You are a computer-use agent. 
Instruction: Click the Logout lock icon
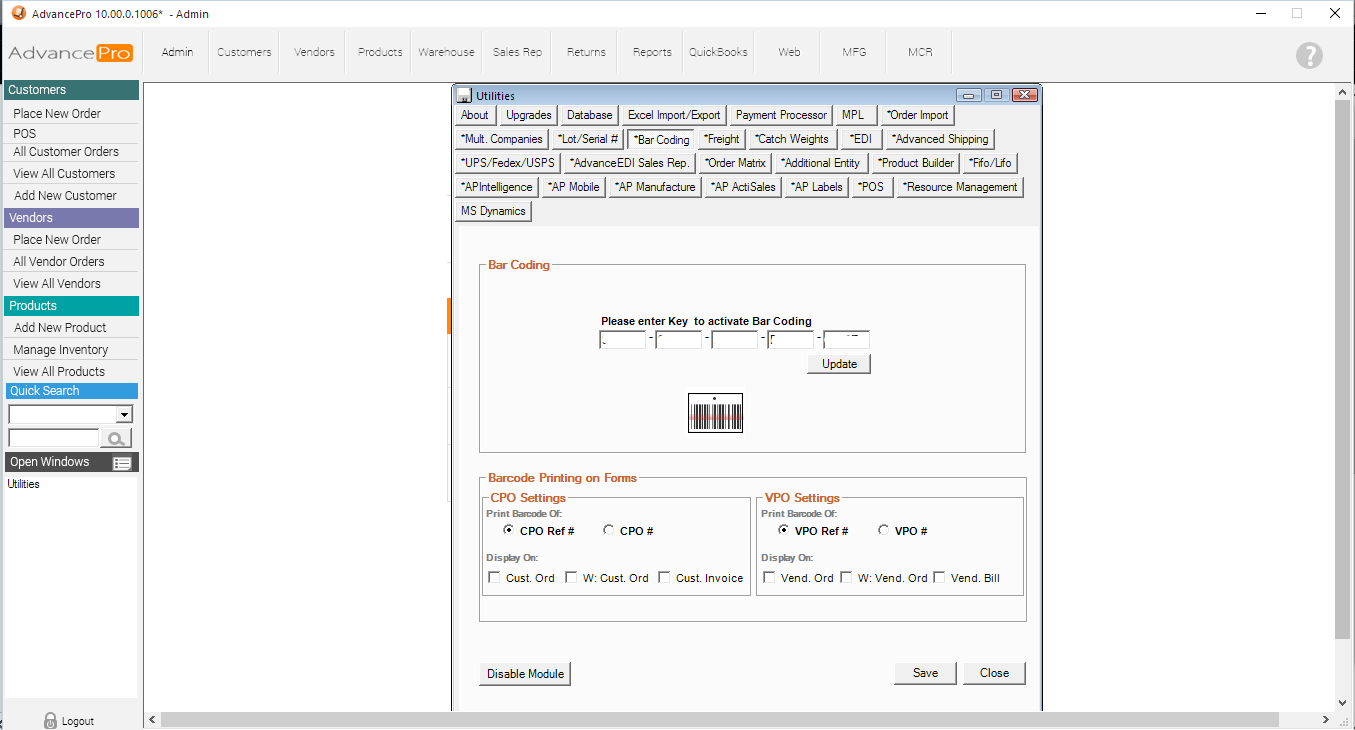pos(50,721)
